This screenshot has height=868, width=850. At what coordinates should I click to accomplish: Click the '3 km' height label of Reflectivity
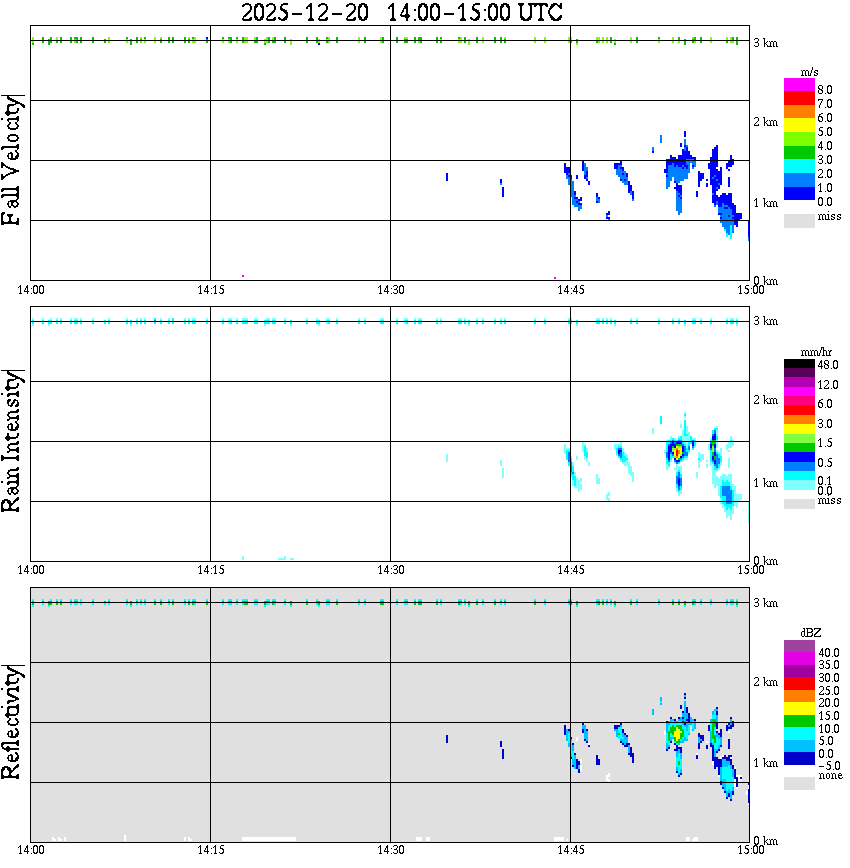765,603
